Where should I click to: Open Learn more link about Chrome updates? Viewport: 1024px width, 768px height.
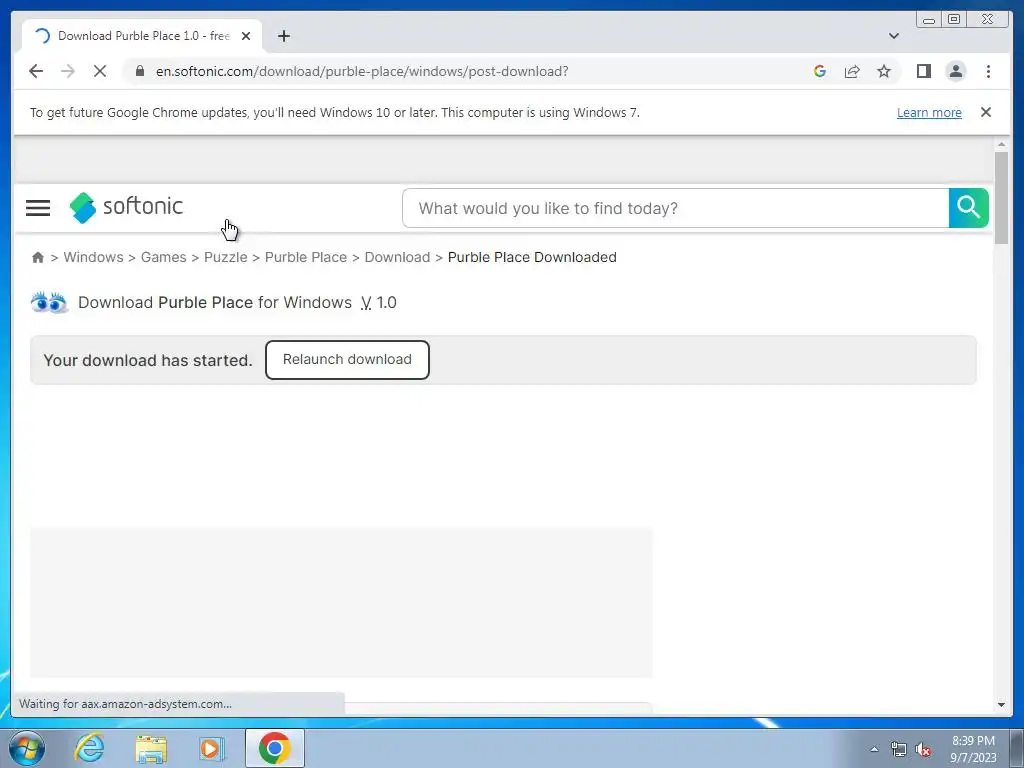tap(929, 112)
